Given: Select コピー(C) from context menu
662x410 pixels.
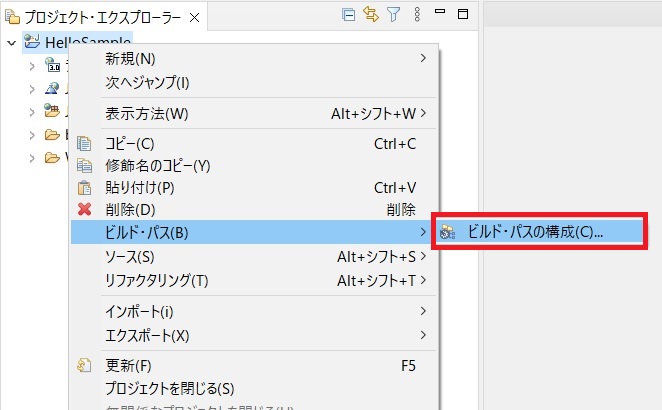Looking at the screenshot, I should 130,144.
